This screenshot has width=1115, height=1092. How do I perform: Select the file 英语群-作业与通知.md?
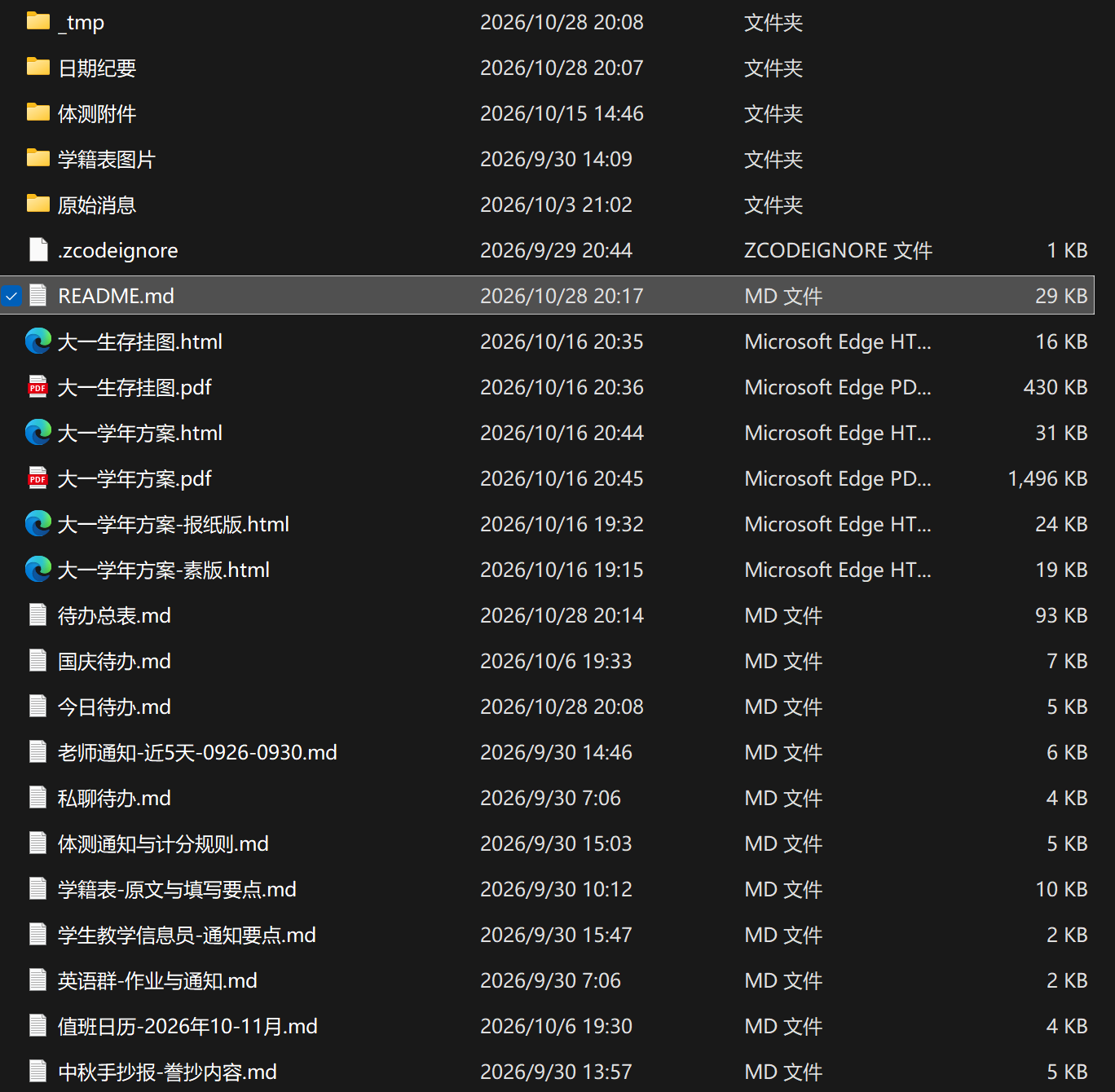pos(157,980)
